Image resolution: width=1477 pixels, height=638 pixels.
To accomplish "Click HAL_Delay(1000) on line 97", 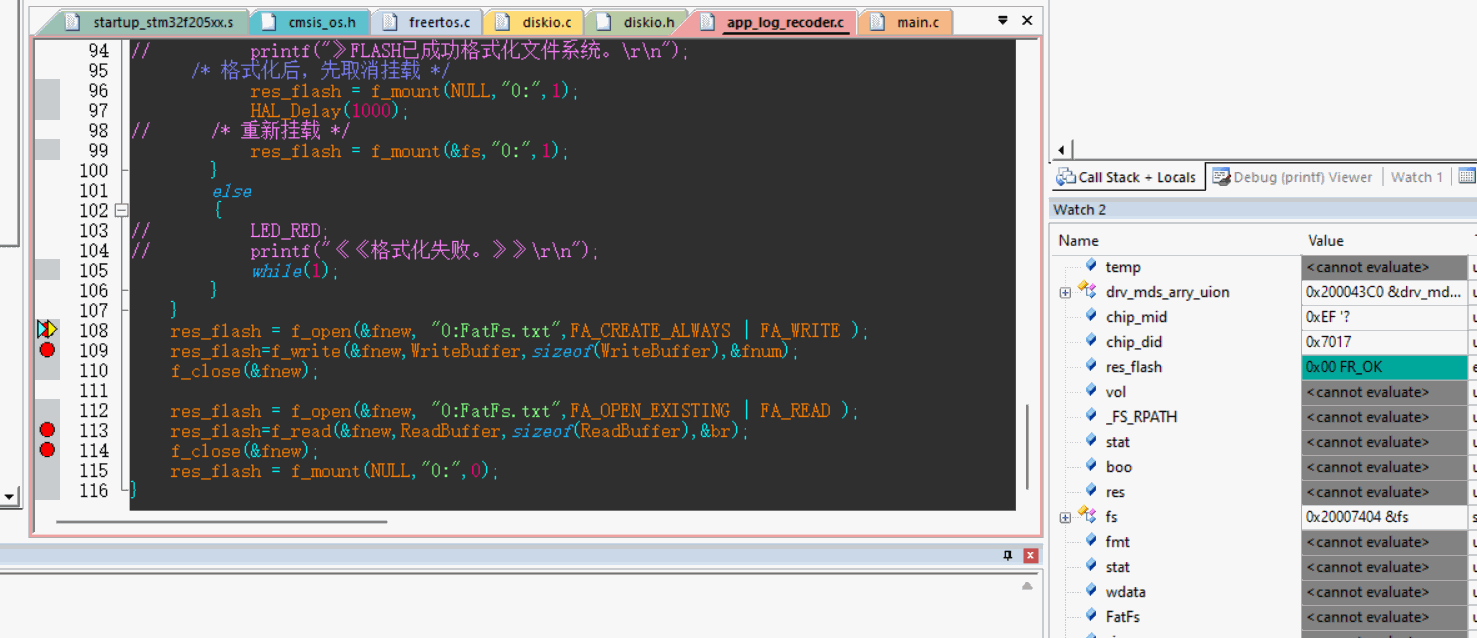I will pos(329,111).
